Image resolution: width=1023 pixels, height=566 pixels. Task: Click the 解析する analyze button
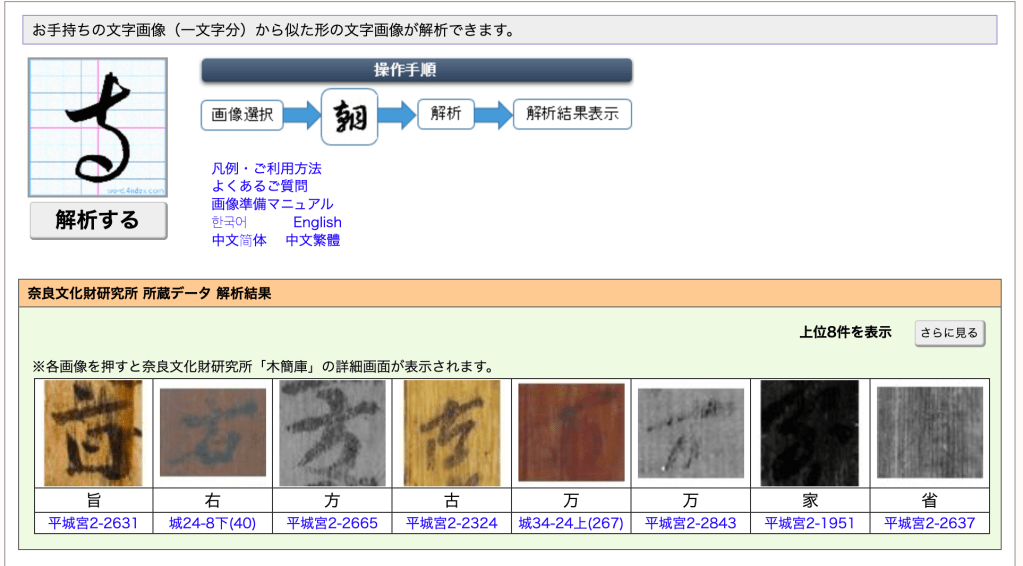point(98,220)
